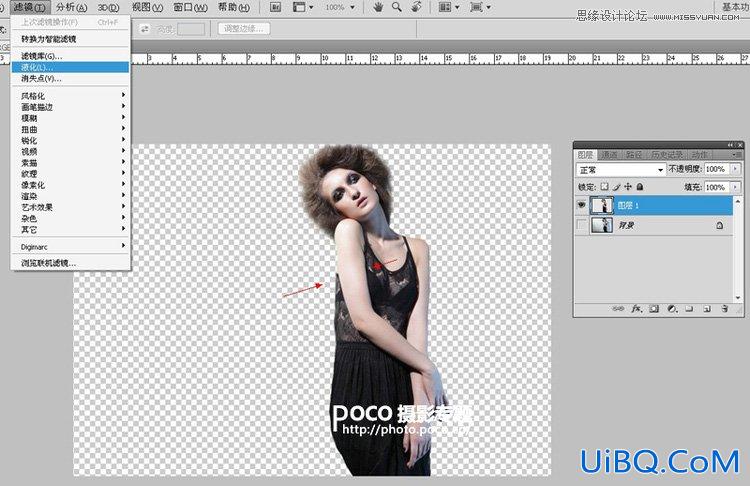
Task: Click the height input field in options bar
Action: coord(191,29)
